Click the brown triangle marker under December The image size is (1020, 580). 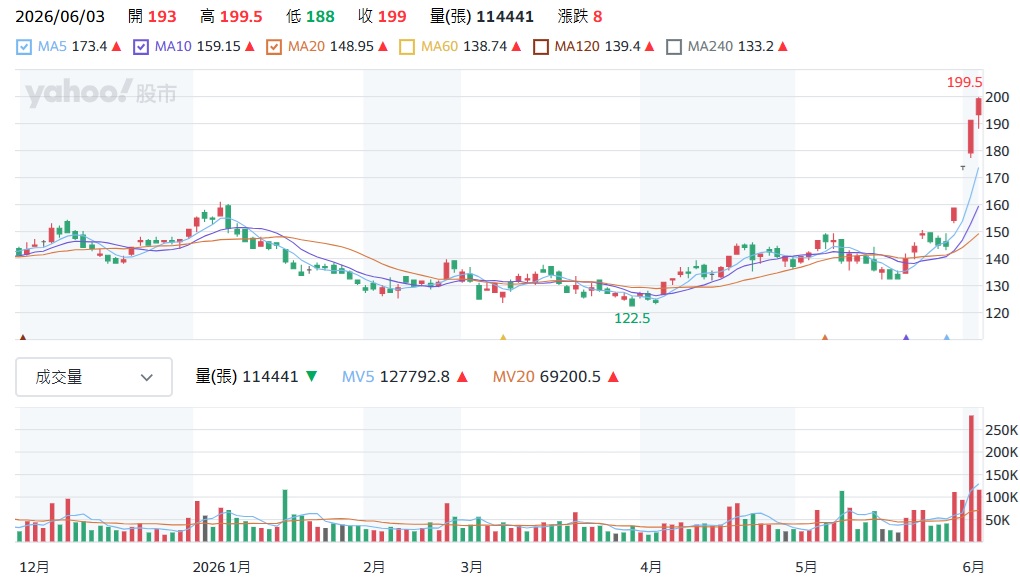click(23, 337)
